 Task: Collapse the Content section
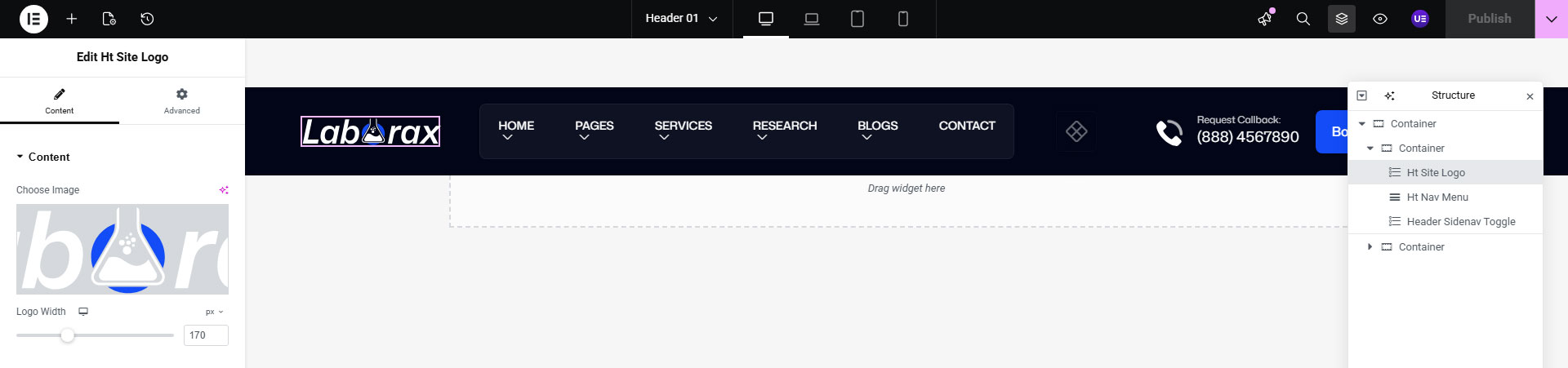20,157
